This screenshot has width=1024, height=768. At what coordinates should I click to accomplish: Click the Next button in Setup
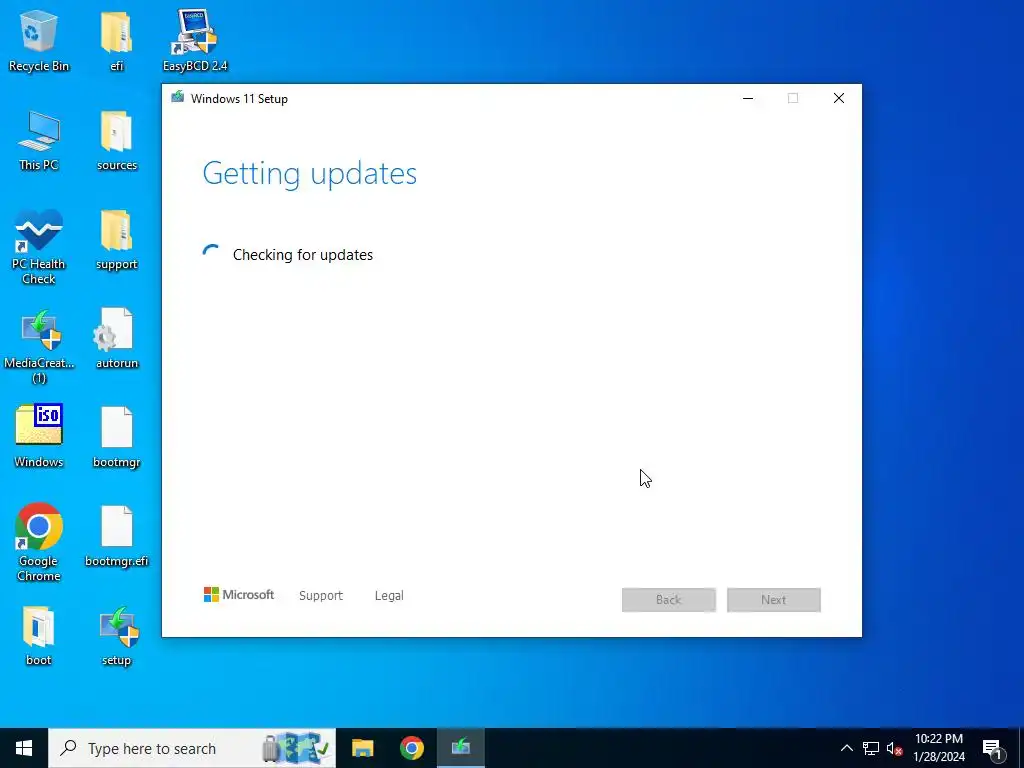(774, 600)
